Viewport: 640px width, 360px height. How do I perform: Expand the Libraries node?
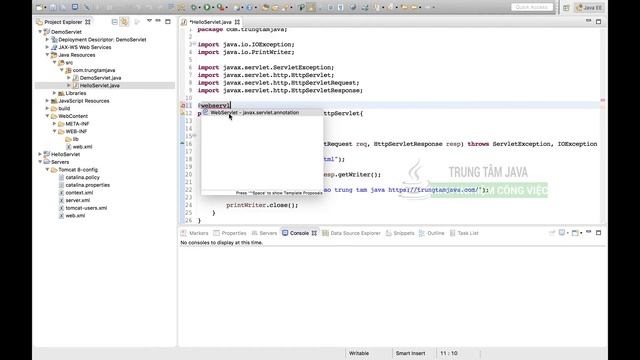click(55, 93)
